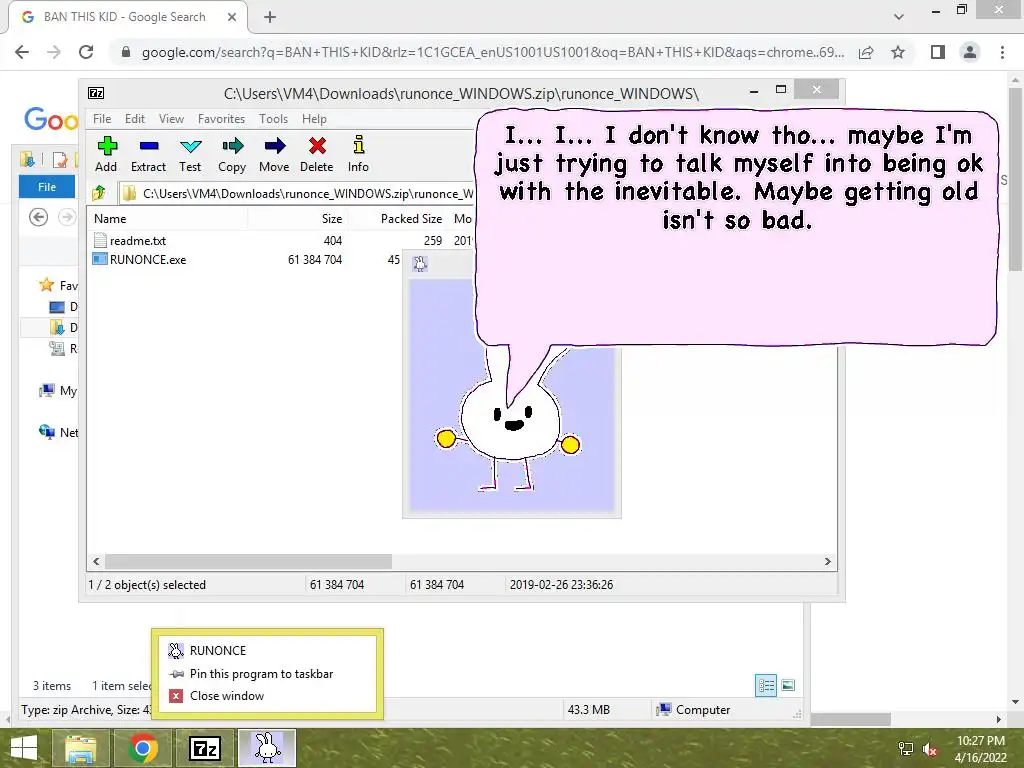Open a new Chrome tab
Image resolution: width=1024 pixels, height=768 pixels.
tap(270, 17)
